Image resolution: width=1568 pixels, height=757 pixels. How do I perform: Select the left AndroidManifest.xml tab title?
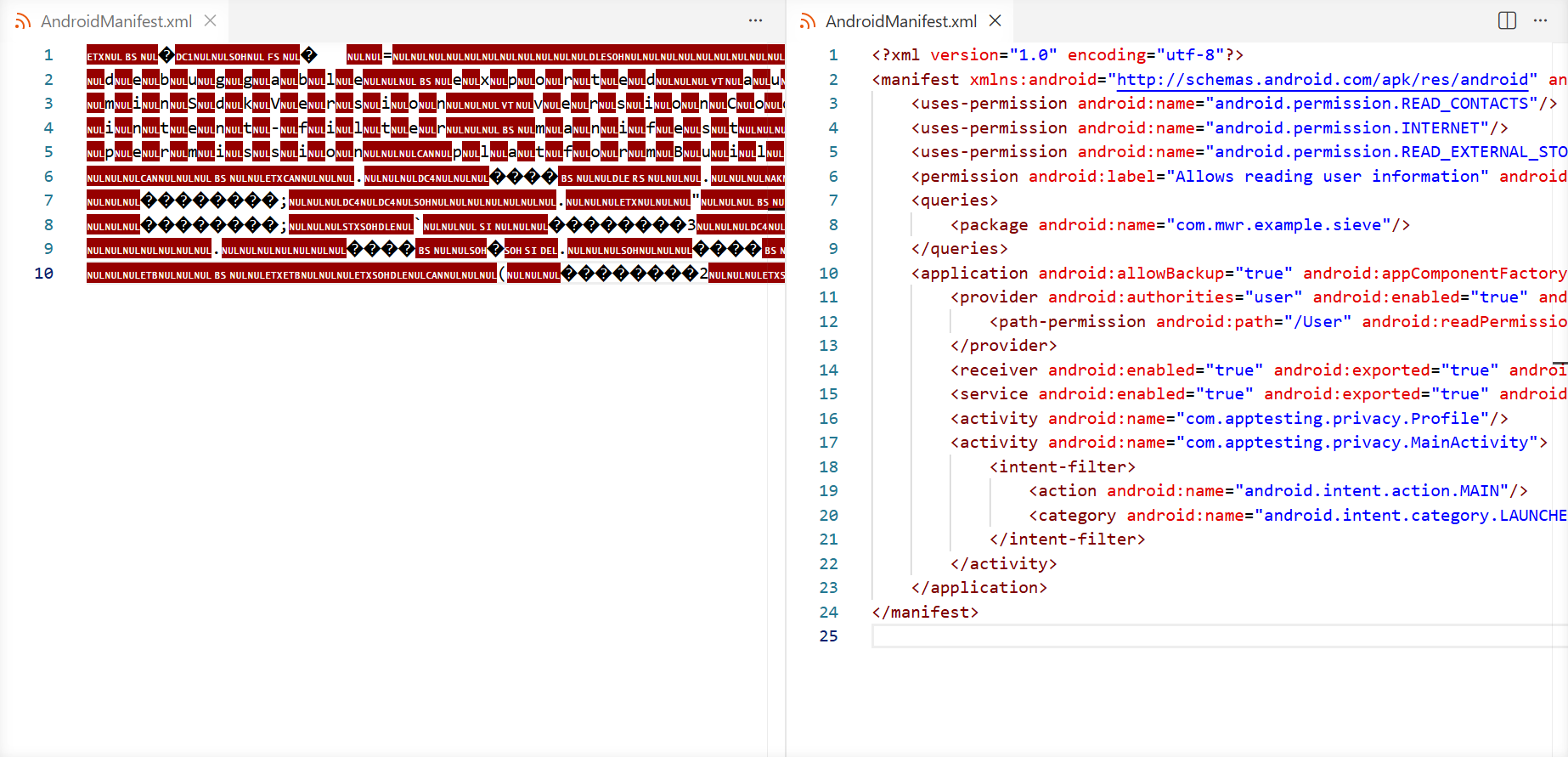[x=116, y=21]
